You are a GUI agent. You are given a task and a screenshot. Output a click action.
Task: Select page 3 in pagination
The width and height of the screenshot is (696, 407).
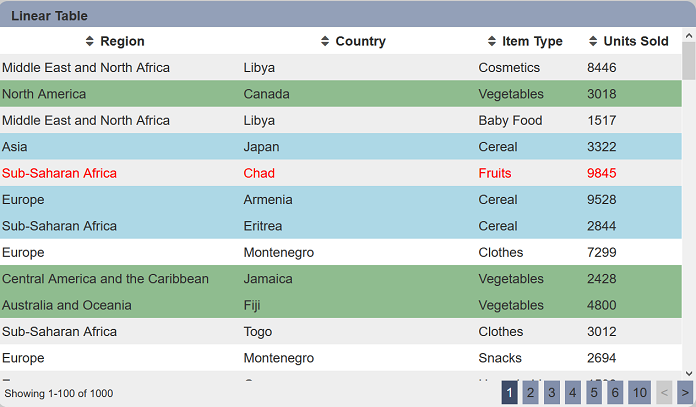tap(552, 392)
